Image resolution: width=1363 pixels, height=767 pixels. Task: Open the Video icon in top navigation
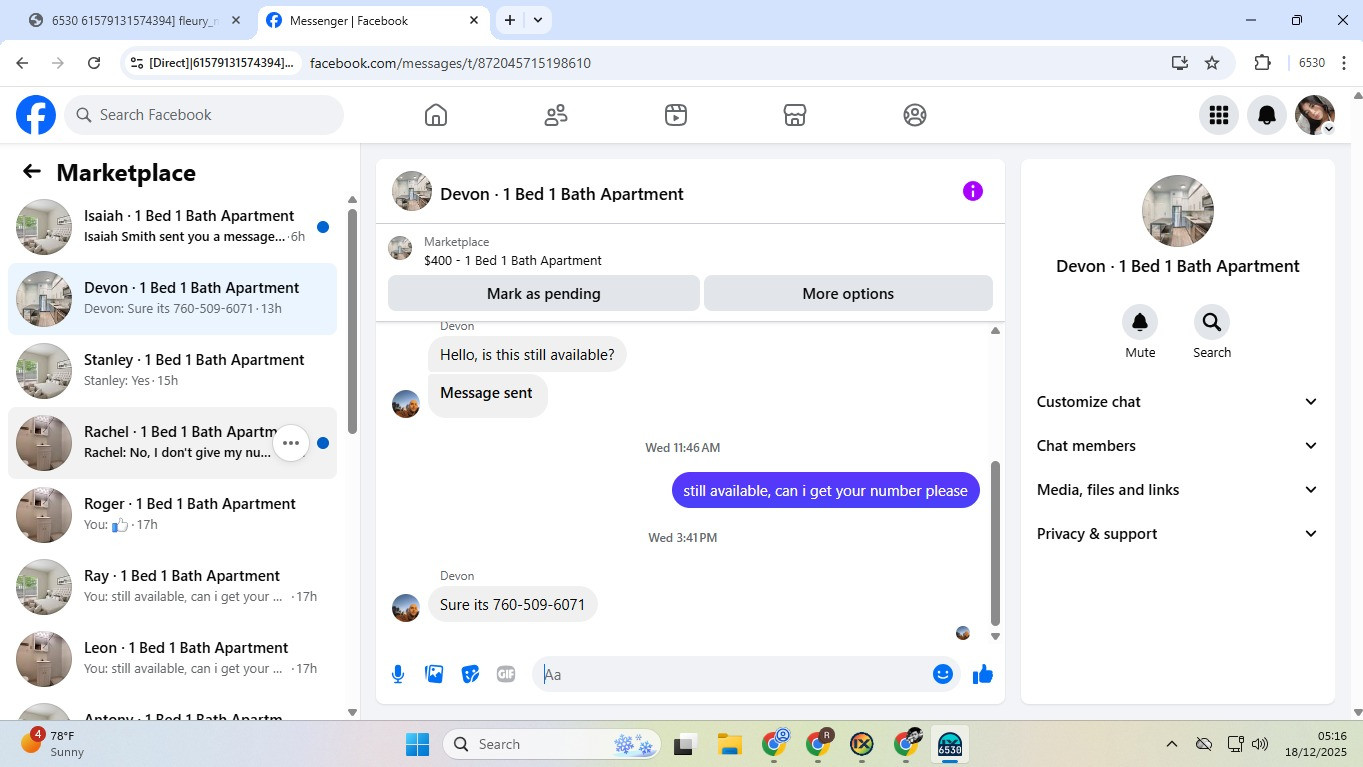click(676, 115)
